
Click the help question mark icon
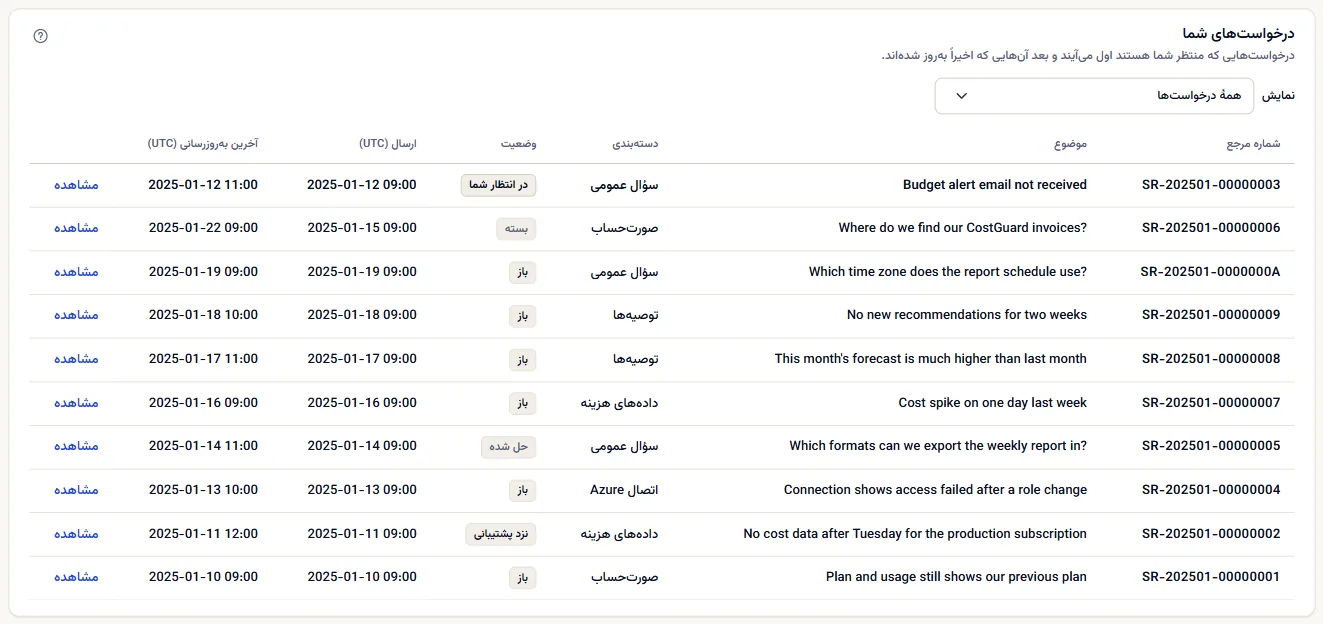point(41,36)
